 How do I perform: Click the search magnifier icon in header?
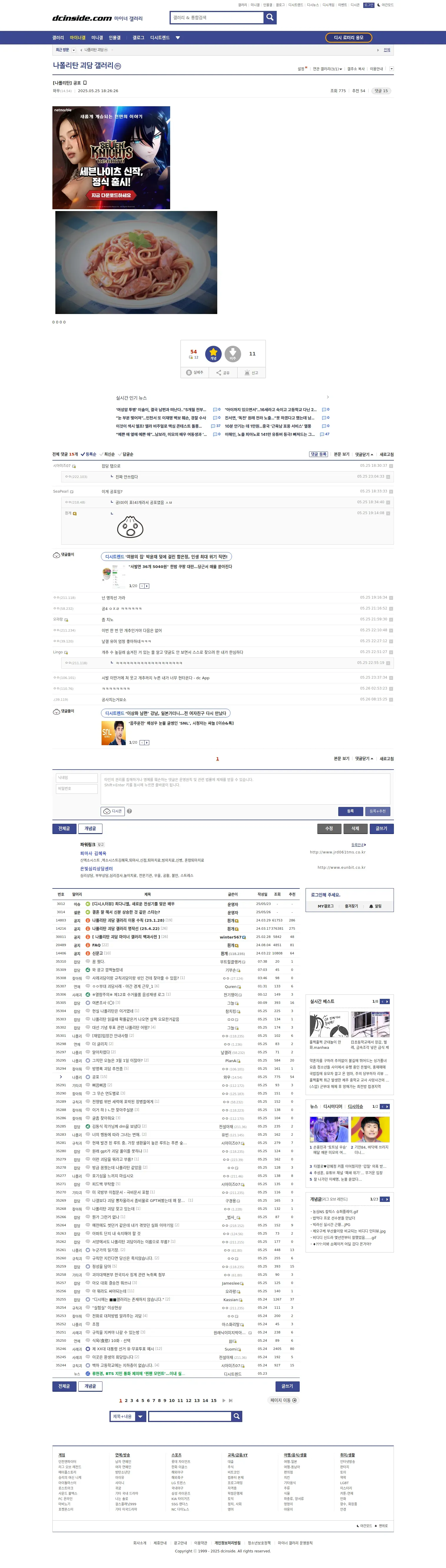(x=270, y=18)
